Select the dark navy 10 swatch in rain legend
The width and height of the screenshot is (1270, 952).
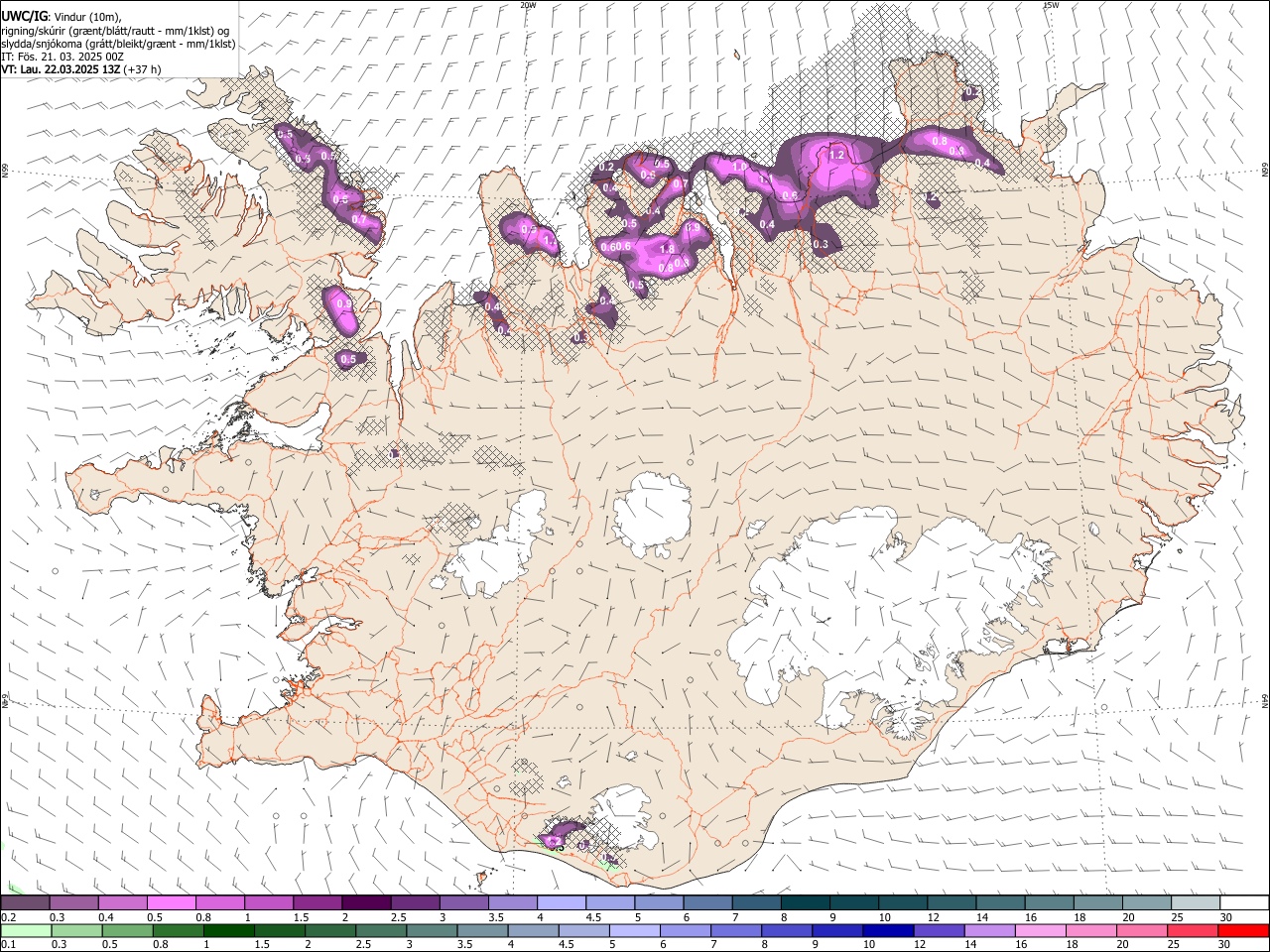click(888, 930)
